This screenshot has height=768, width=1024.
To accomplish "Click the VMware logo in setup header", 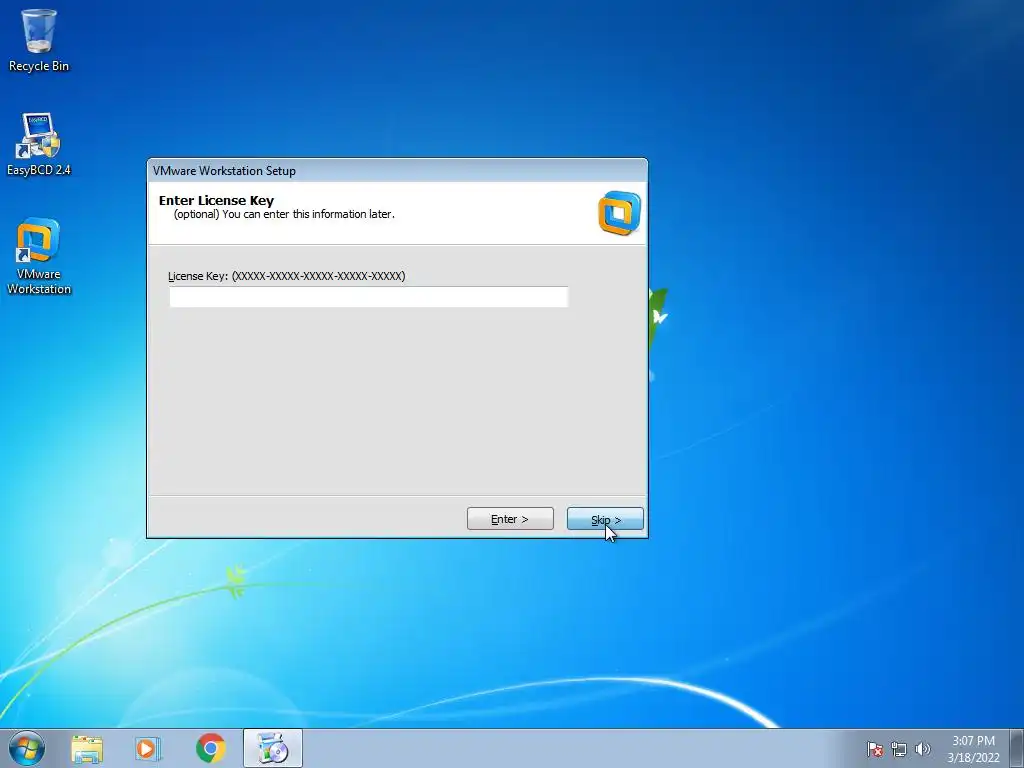I will [x=619, y=213].
